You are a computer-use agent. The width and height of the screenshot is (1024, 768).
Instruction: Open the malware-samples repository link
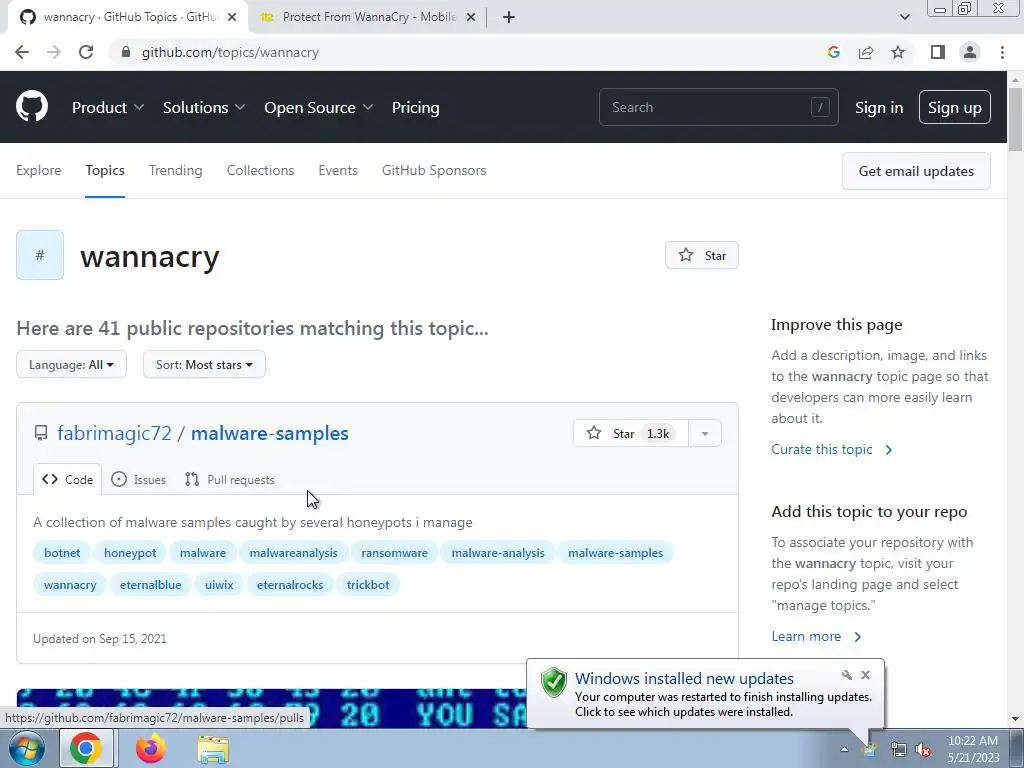pos(270,433)
